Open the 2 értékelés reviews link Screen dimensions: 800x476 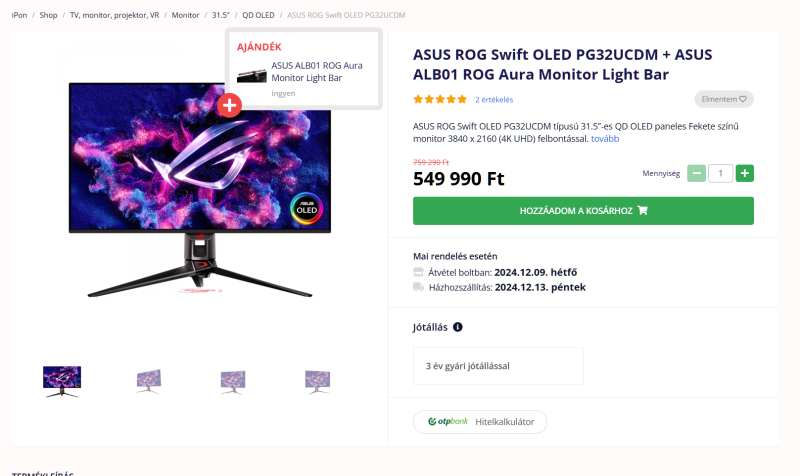coord(494,99)
